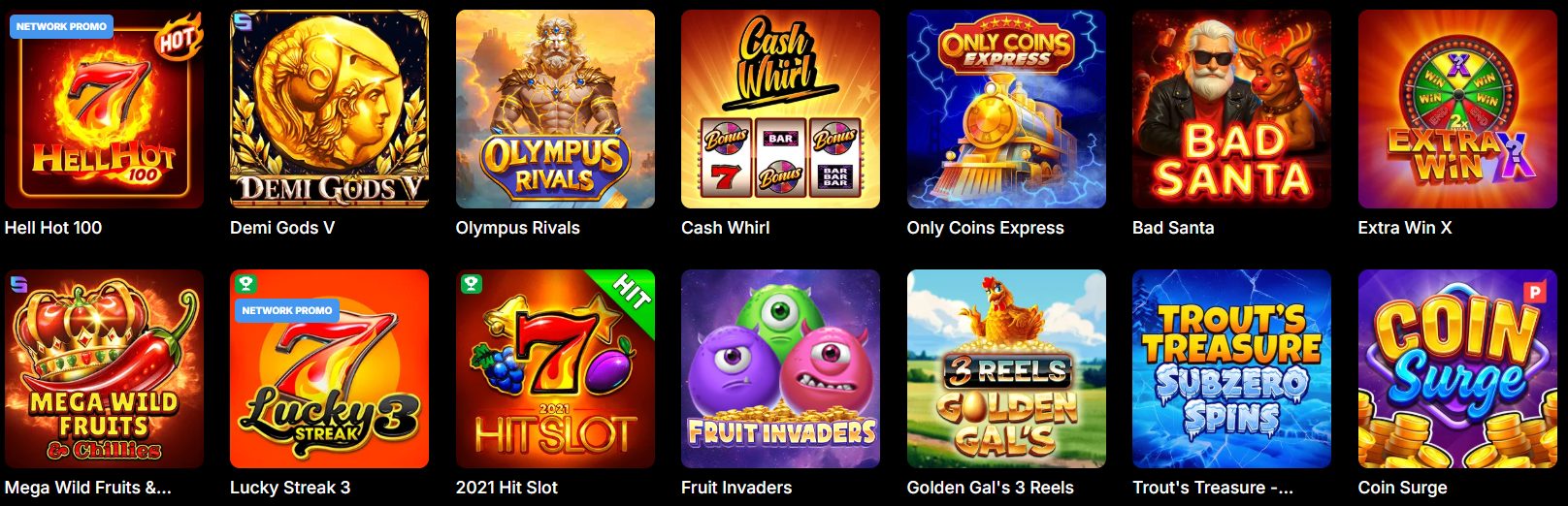Open the Mega Wild Fruits & Chillies thumbnail
Viewport: 1568px width, 506px height.
pyautogui.click(x=104, y=369)
